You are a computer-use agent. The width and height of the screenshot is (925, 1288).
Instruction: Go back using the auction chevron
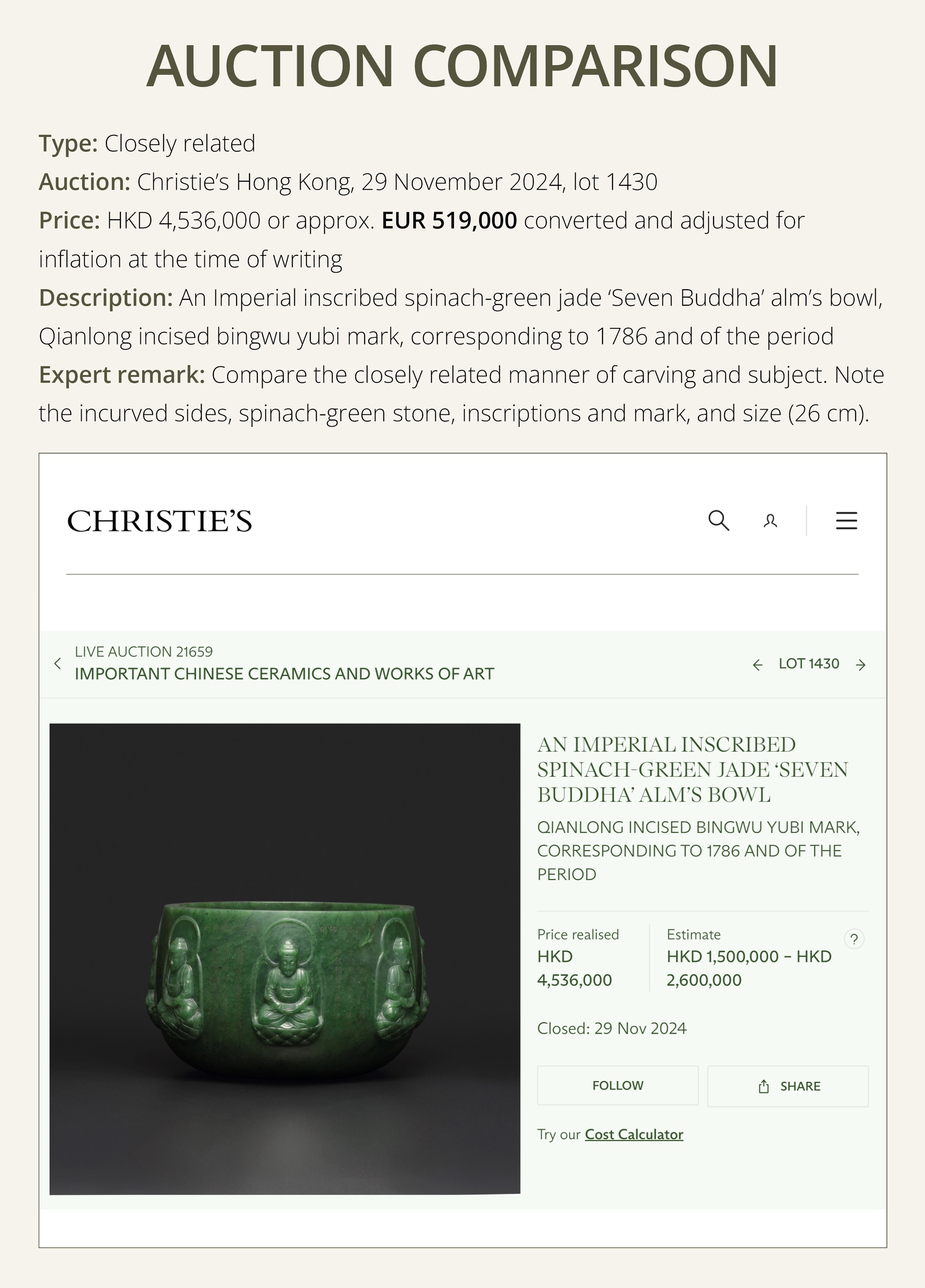click(58, 663)
